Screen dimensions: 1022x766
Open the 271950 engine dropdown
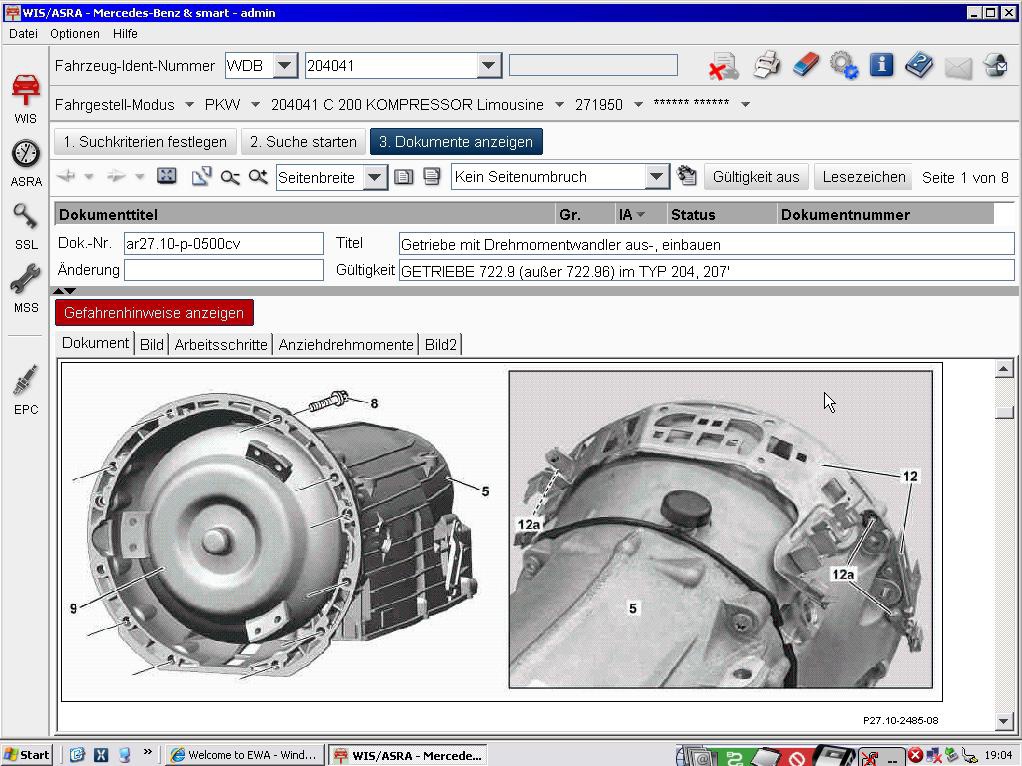(639, 104)
